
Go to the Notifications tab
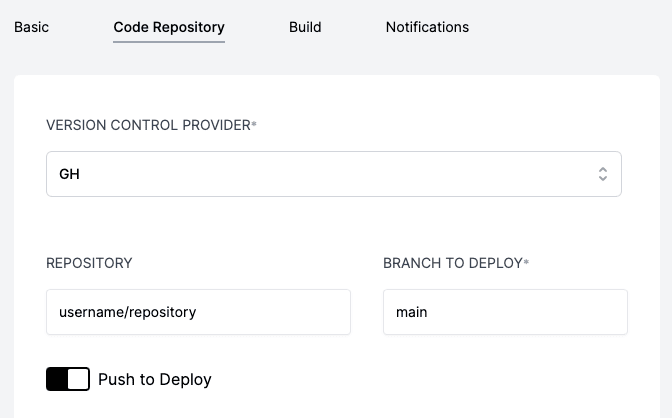[427, 27]
